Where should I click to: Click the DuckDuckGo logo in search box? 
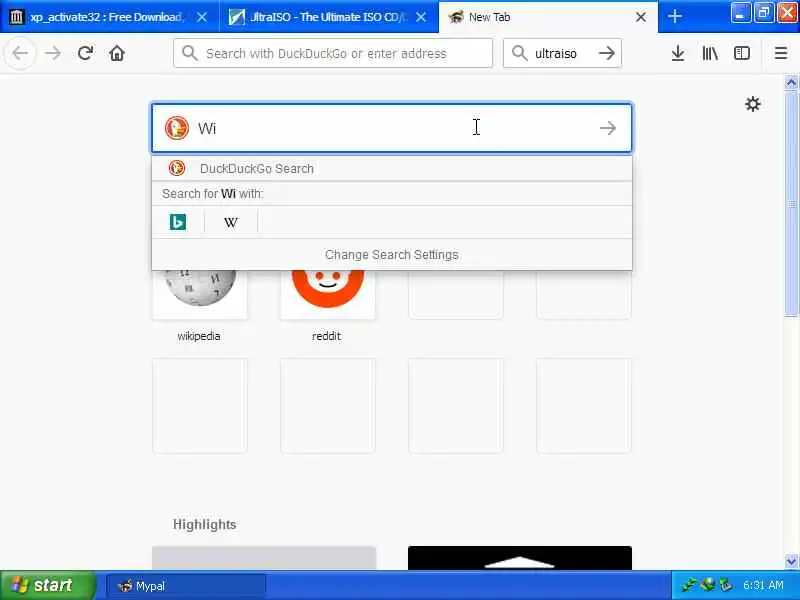pos(177,128)
